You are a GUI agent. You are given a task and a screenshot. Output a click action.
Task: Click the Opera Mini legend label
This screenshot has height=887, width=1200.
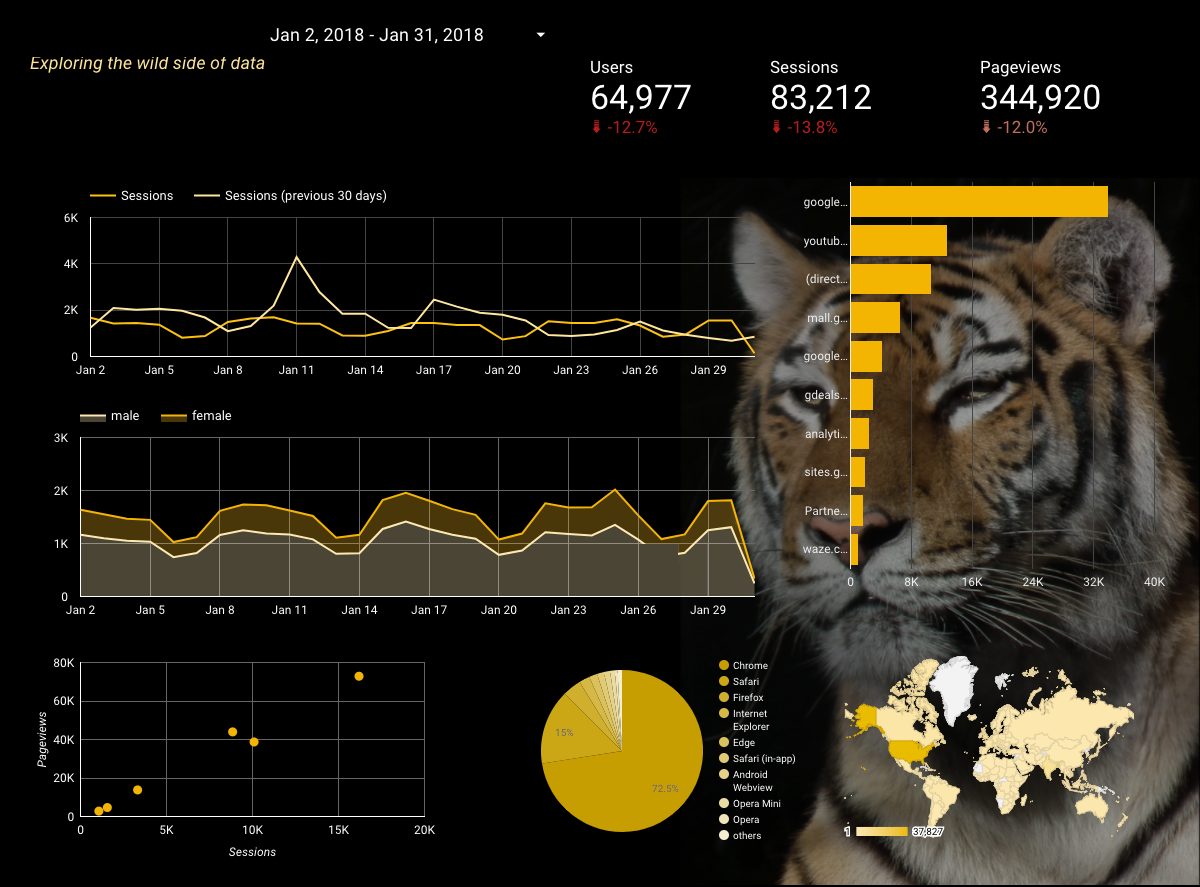coord(757,804)
